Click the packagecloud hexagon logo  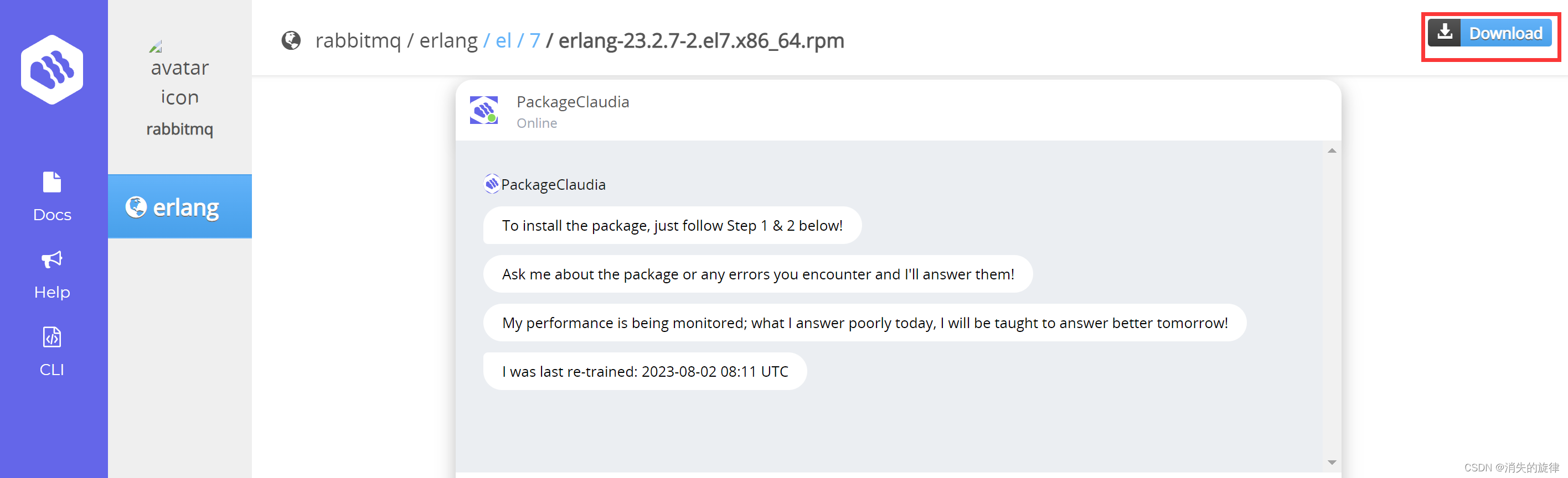pos(53,69)
